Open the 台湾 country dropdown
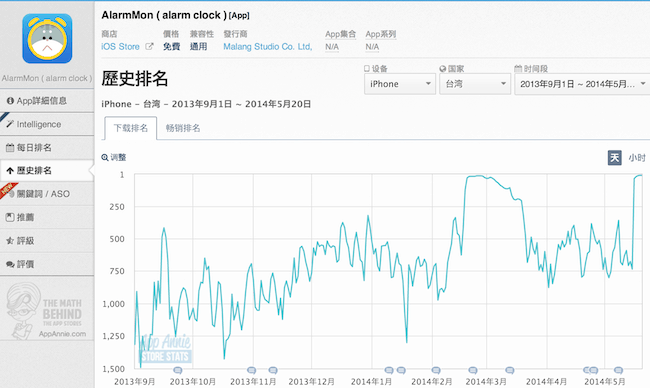650x388 pixels. click(475, 84)
